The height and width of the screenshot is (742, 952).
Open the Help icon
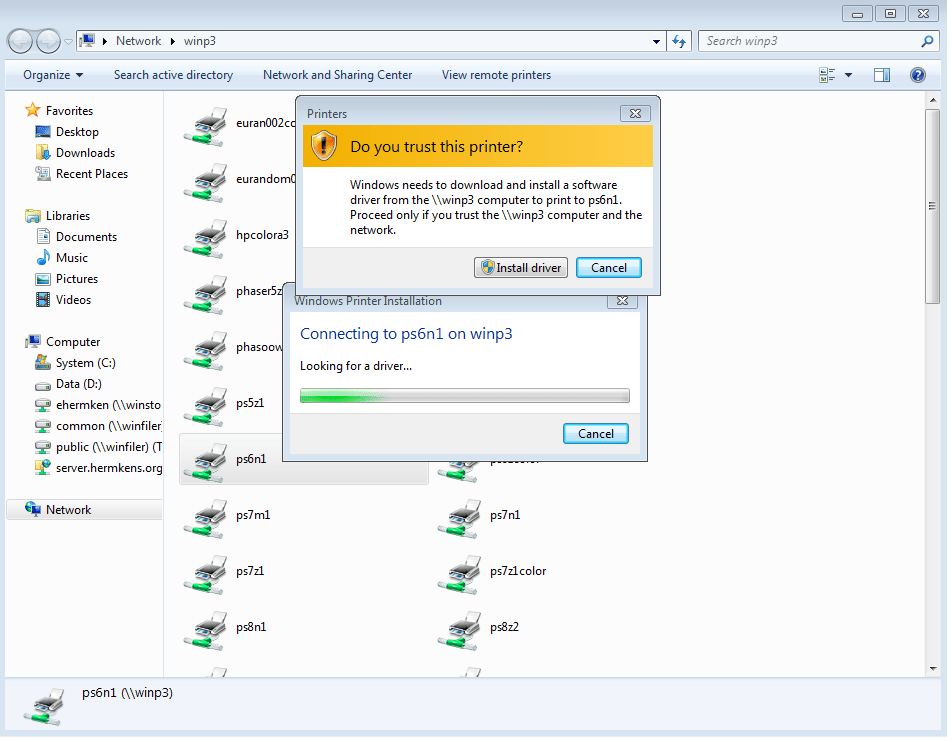pos(917,75)
